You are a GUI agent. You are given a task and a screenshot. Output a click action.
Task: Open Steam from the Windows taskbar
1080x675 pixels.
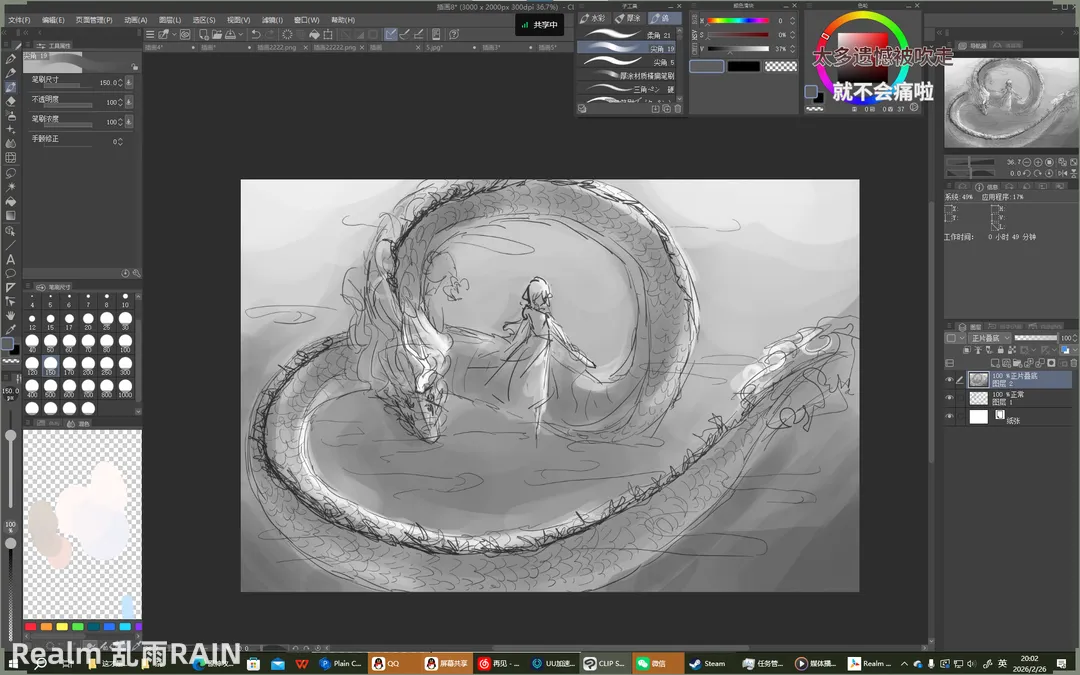point(708,663)
